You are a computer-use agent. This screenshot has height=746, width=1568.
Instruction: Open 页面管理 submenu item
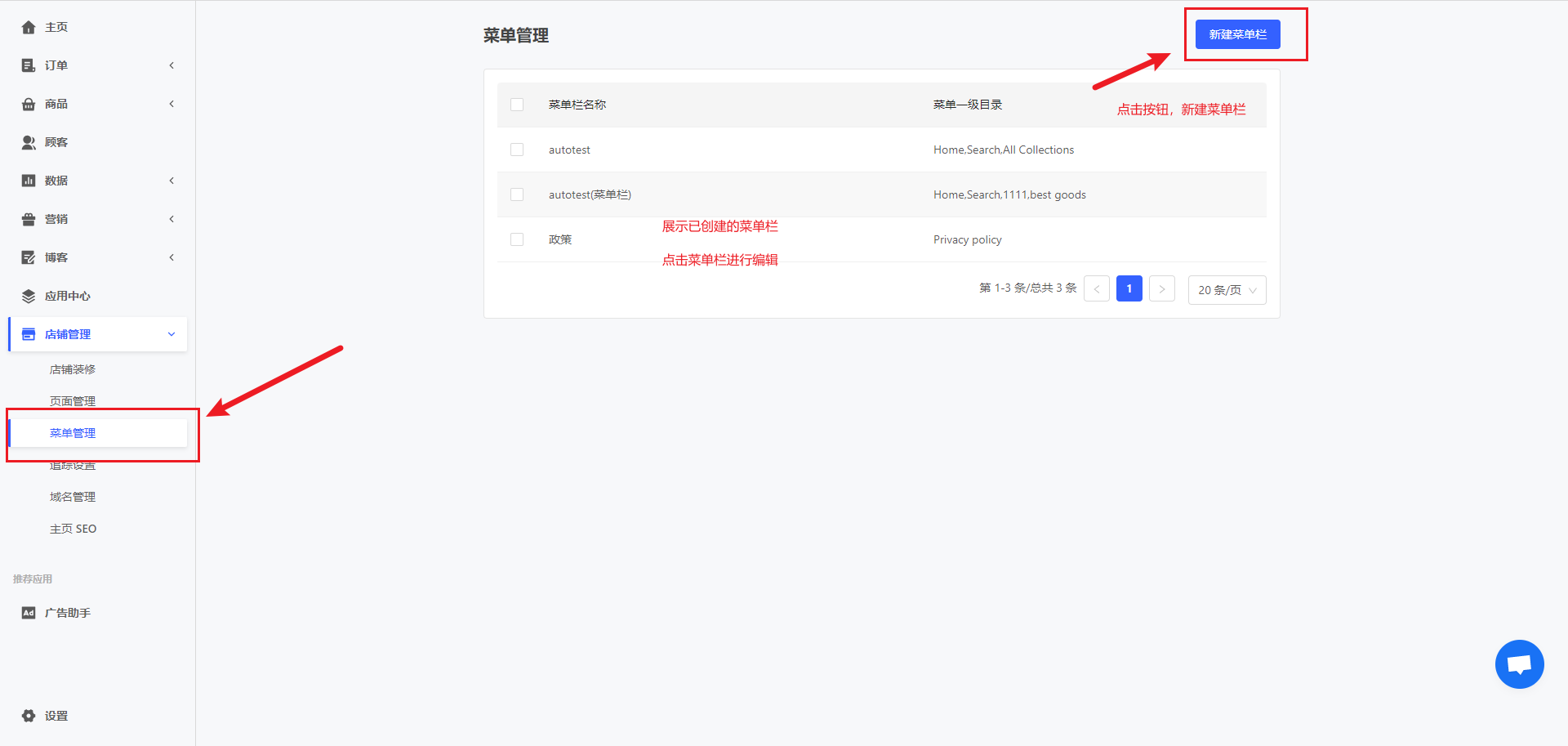(73, 401)
